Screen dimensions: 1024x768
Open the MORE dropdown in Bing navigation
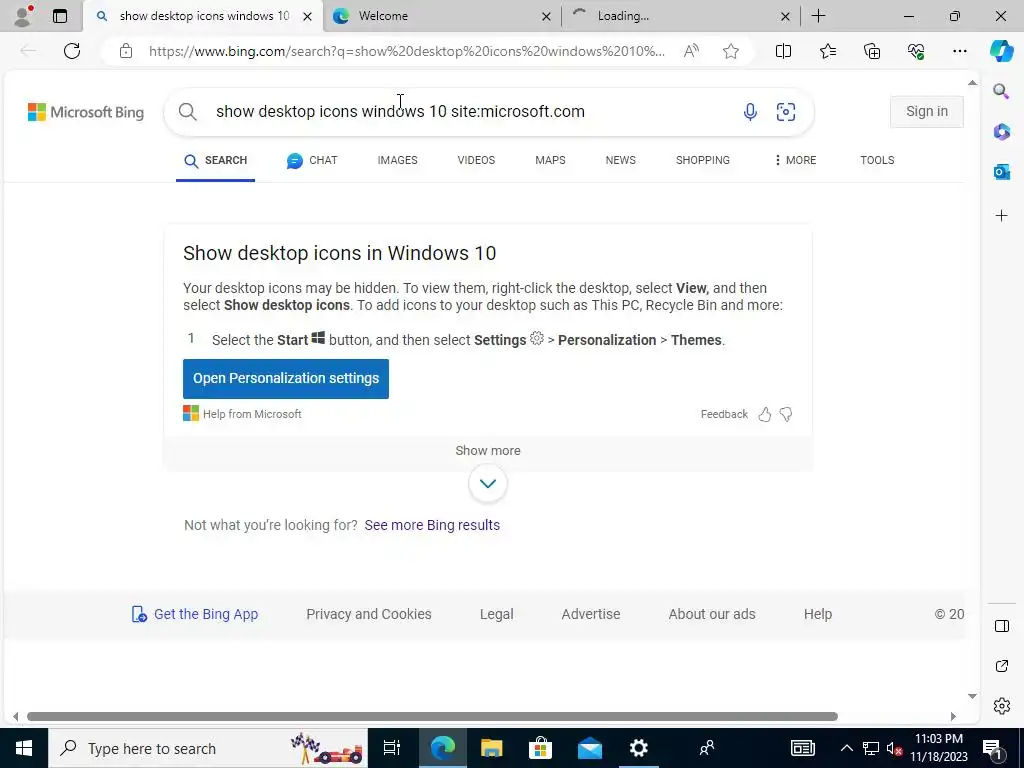tap(795, 160)
